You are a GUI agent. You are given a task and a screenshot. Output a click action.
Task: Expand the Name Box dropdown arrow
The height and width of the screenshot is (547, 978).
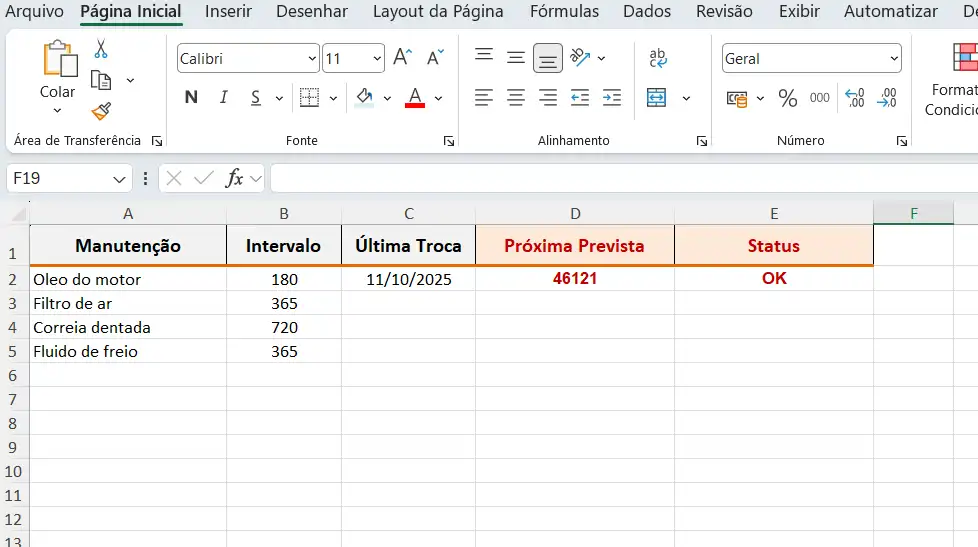120,179
